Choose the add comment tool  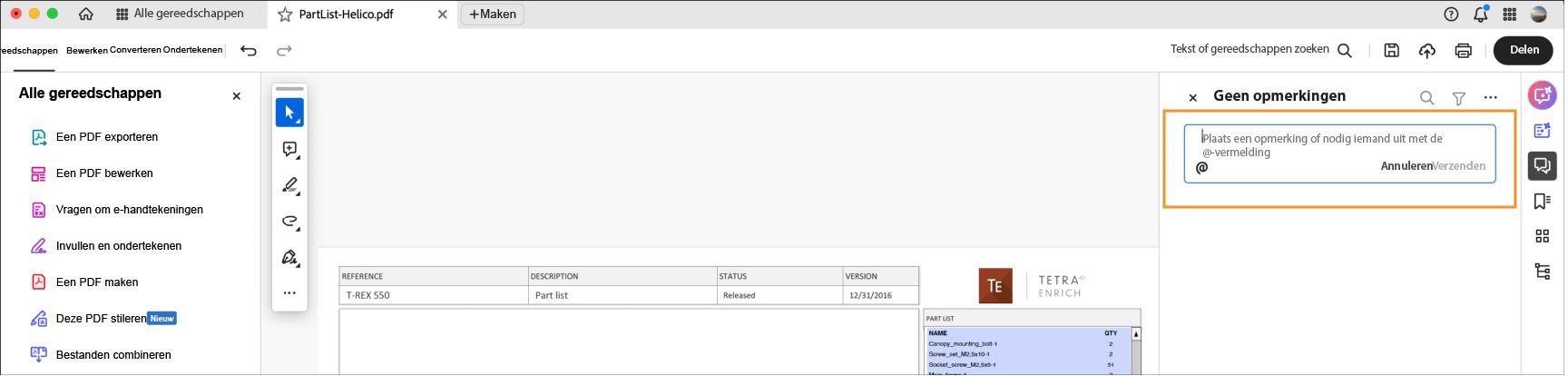(x=289, y=149)
